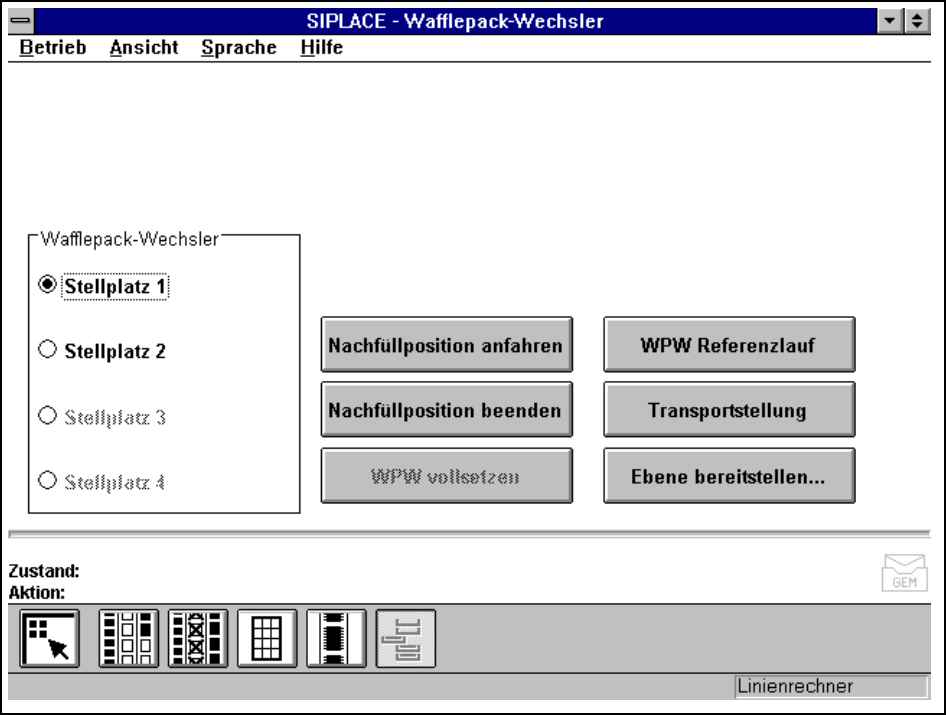The image size is (946, 715).
Task: Open the feeder columns toolbar icon
Action: (129, 638)
